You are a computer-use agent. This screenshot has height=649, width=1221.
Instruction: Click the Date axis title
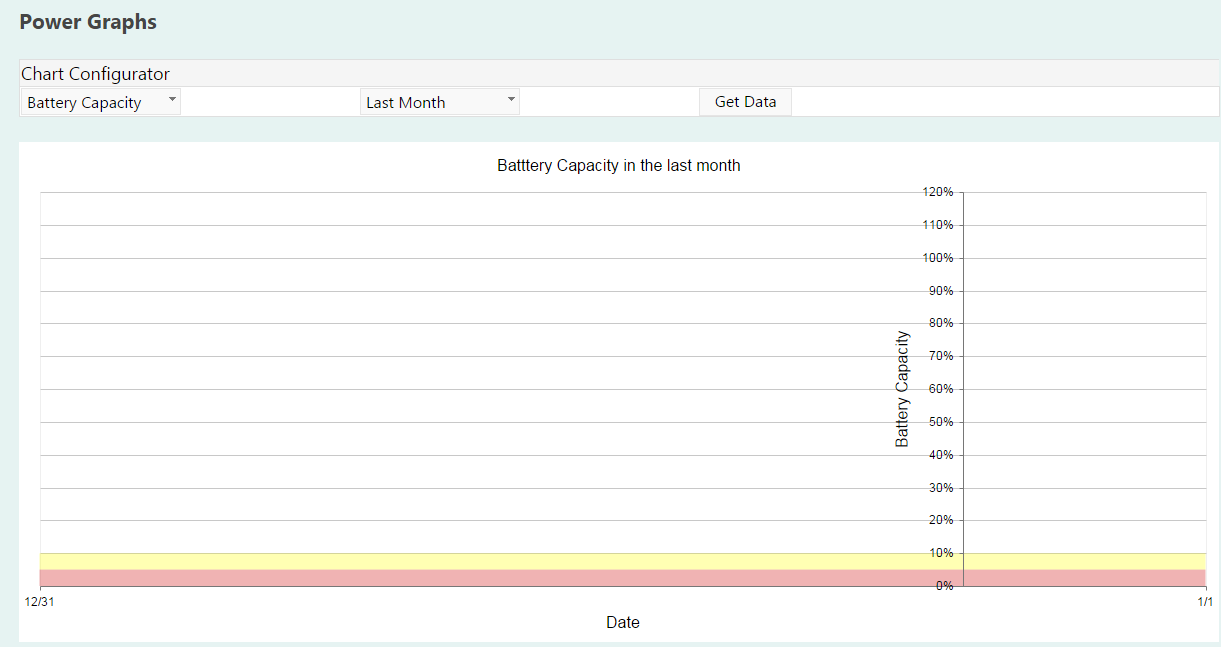coord(622,622)
